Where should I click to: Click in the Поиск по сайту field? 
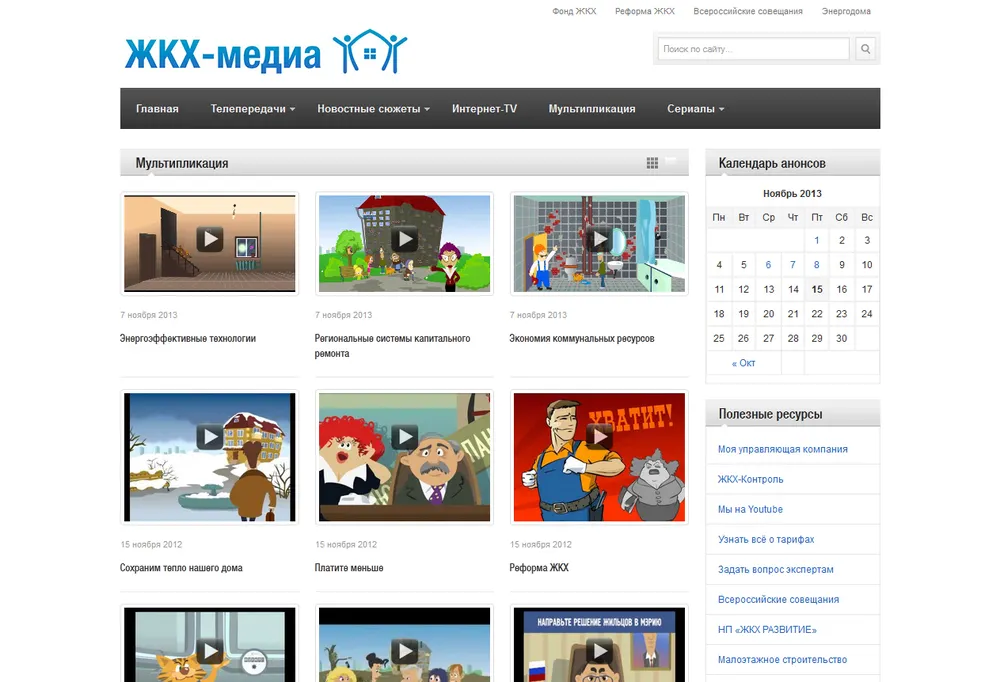pos(753,48)
